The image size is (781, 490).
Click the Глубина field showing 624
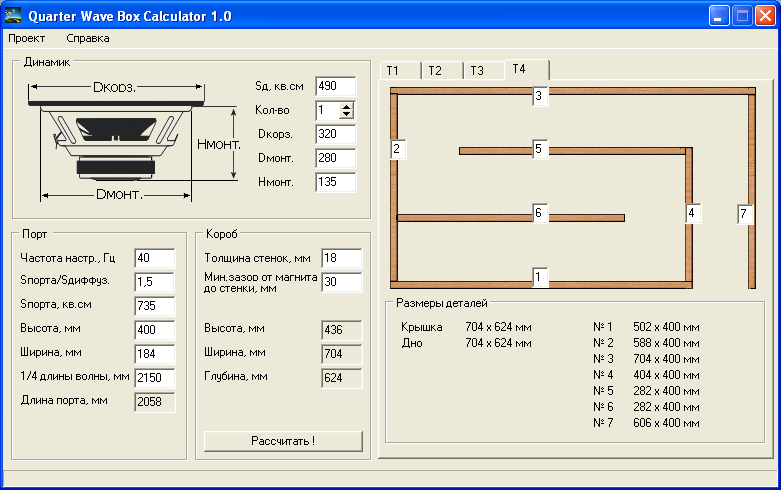(x=342, y=377)
